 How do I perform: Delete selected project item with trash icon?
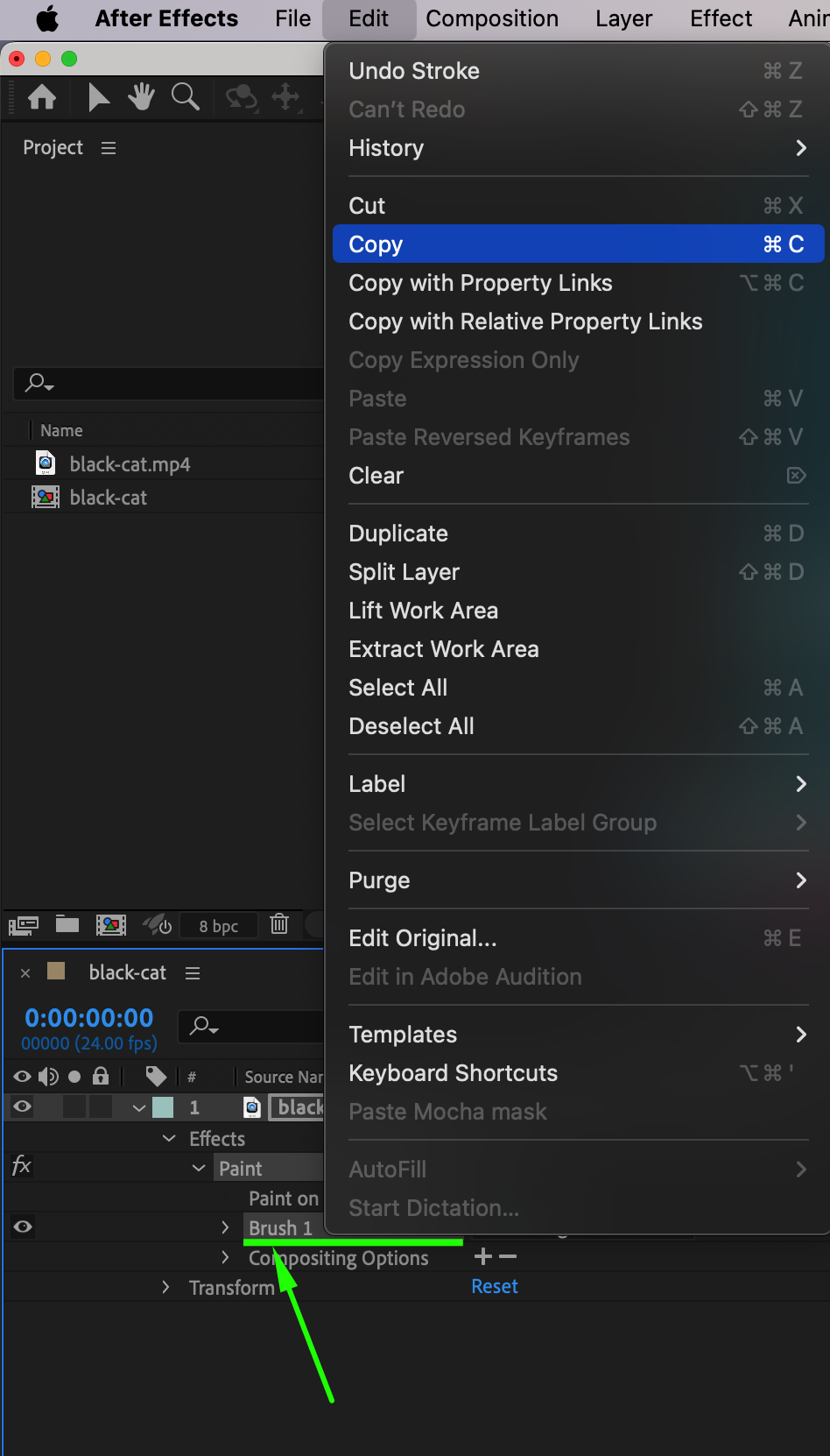pos(279,924)
